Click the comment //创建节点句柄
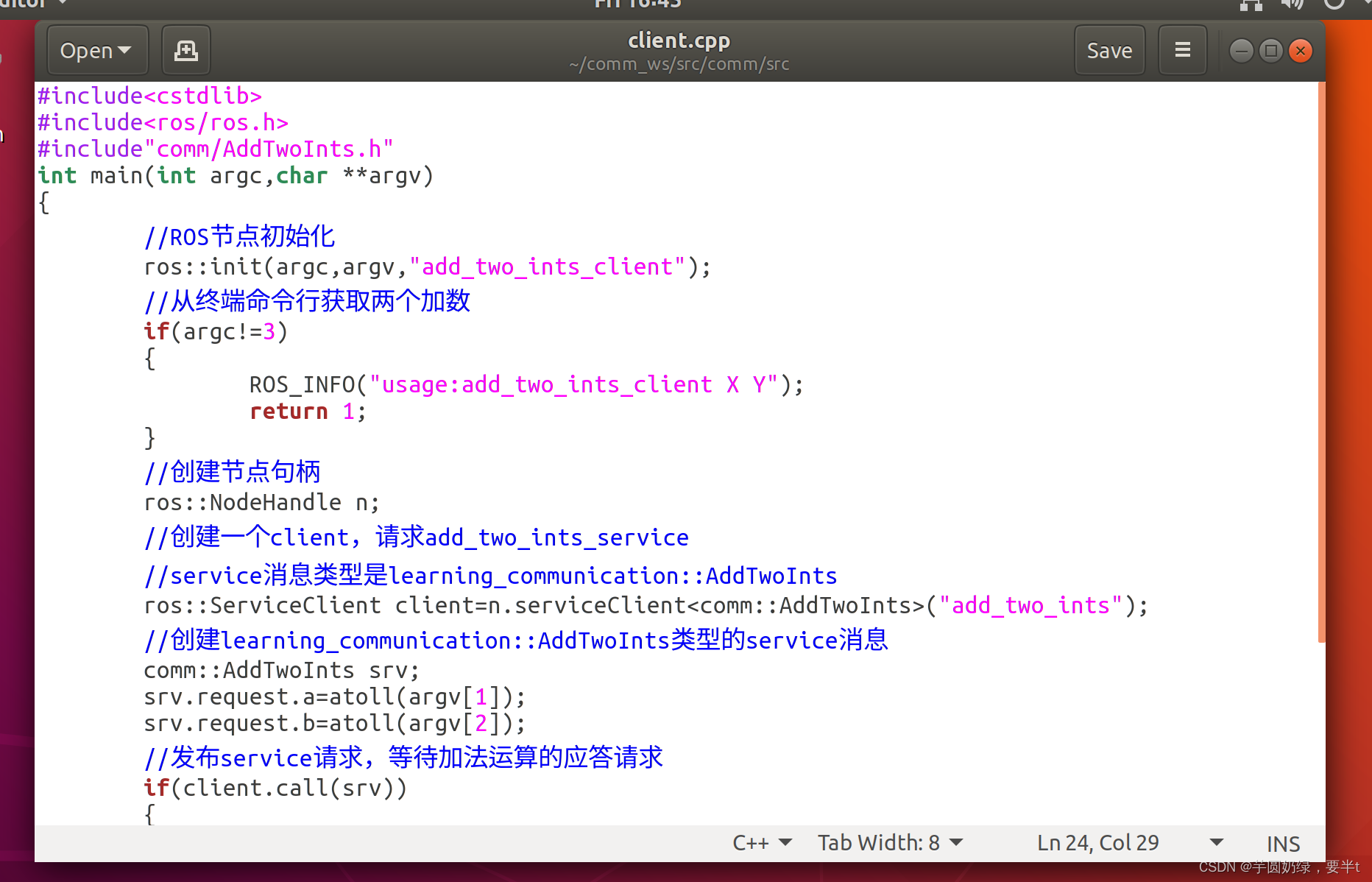 (232, 472)
